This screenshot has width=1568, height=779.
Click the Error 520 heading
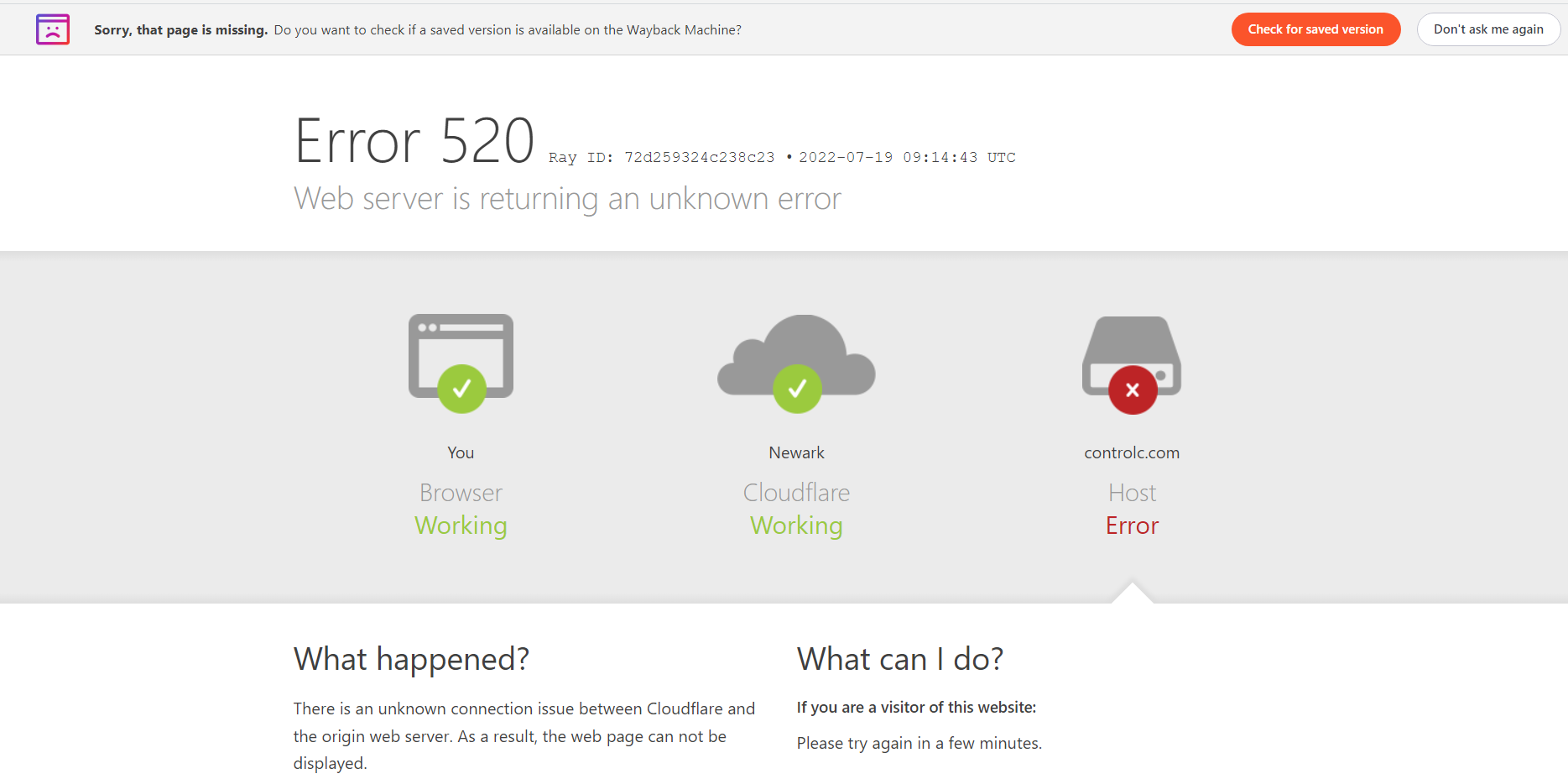click(x=414, y=140)
